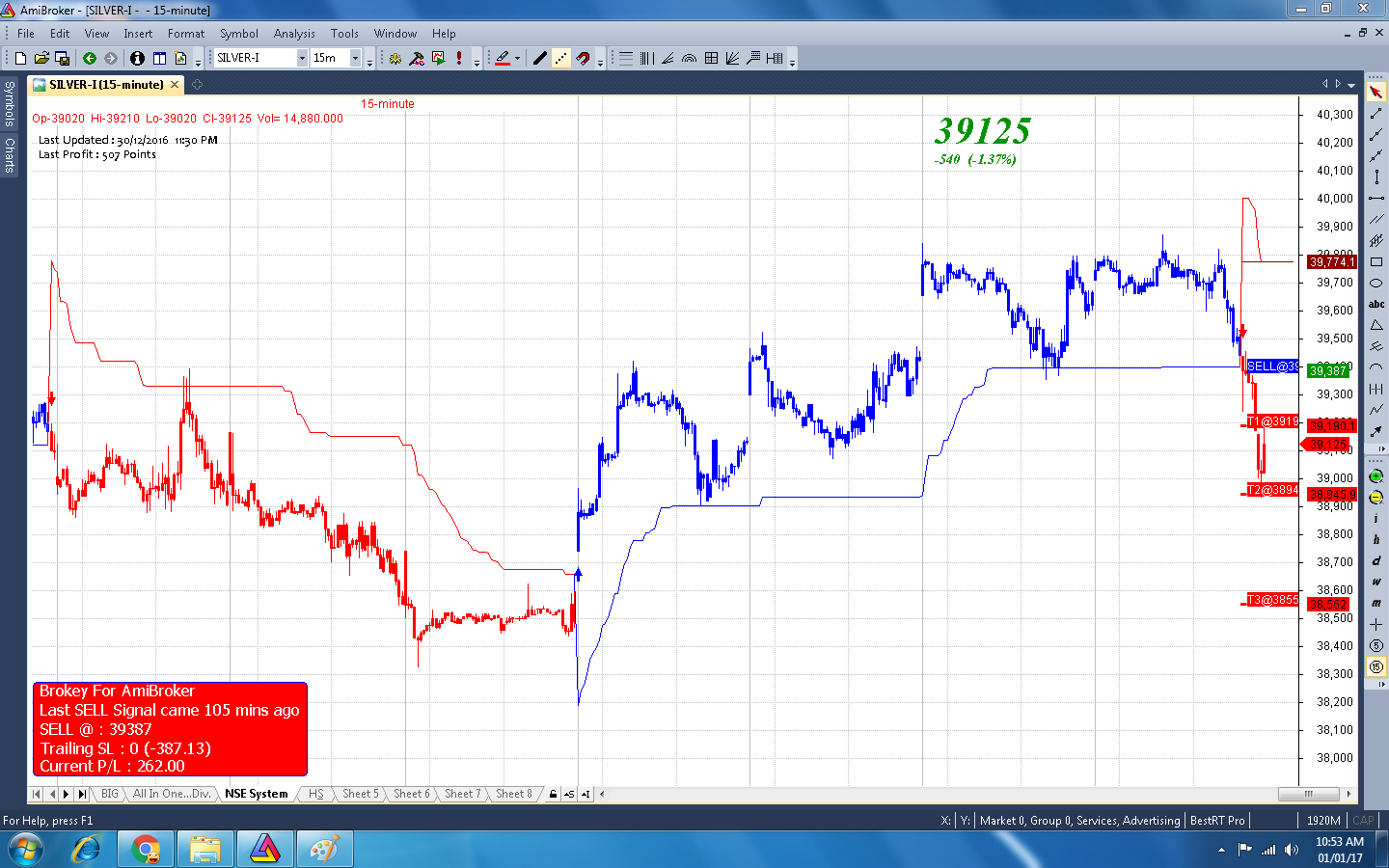
Task: Switch to the Sheet 5 tab
Action: click(361, 794)
